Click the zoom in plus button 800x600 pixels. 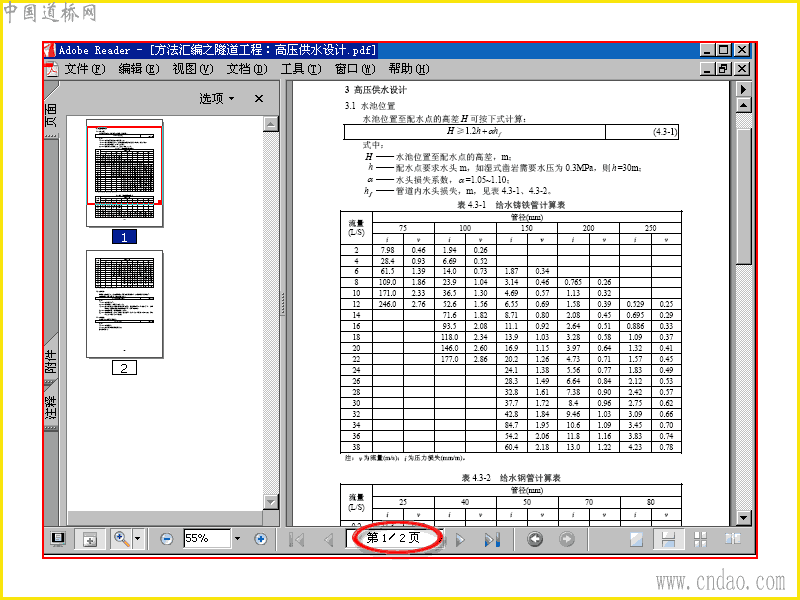(x=260, y=539)
